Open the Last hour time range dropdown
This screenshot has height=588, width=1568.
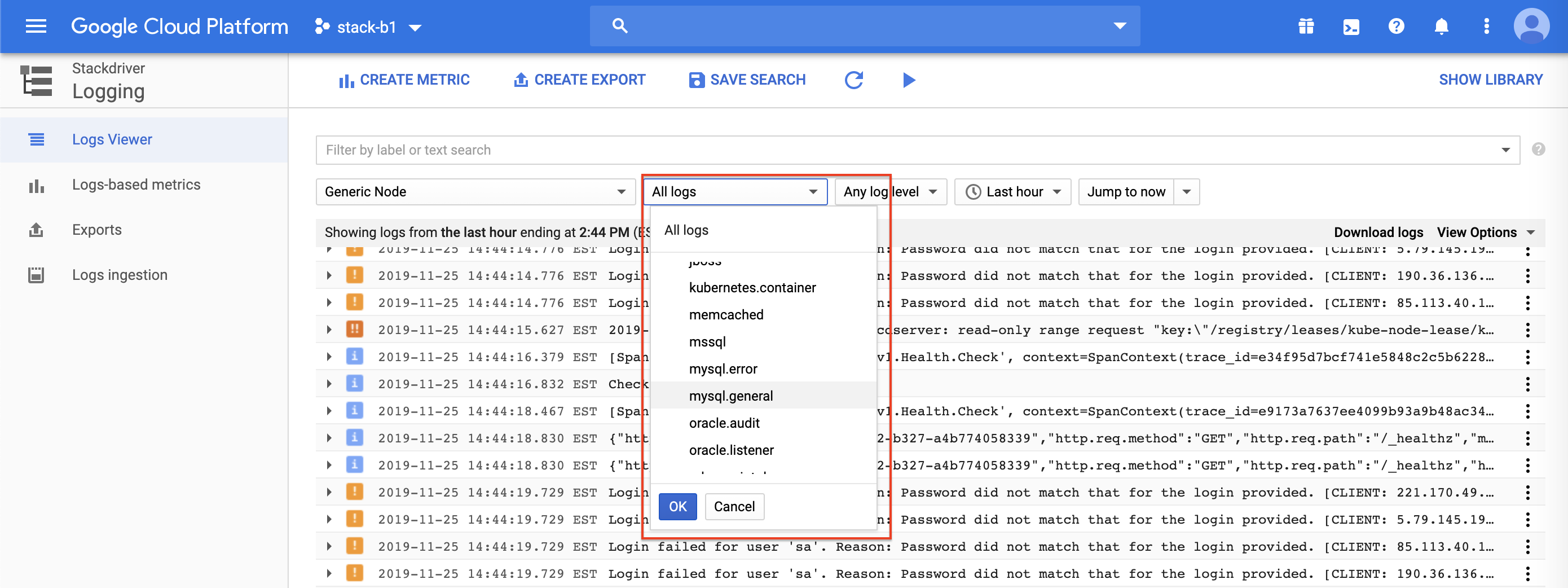[1012, 192]
